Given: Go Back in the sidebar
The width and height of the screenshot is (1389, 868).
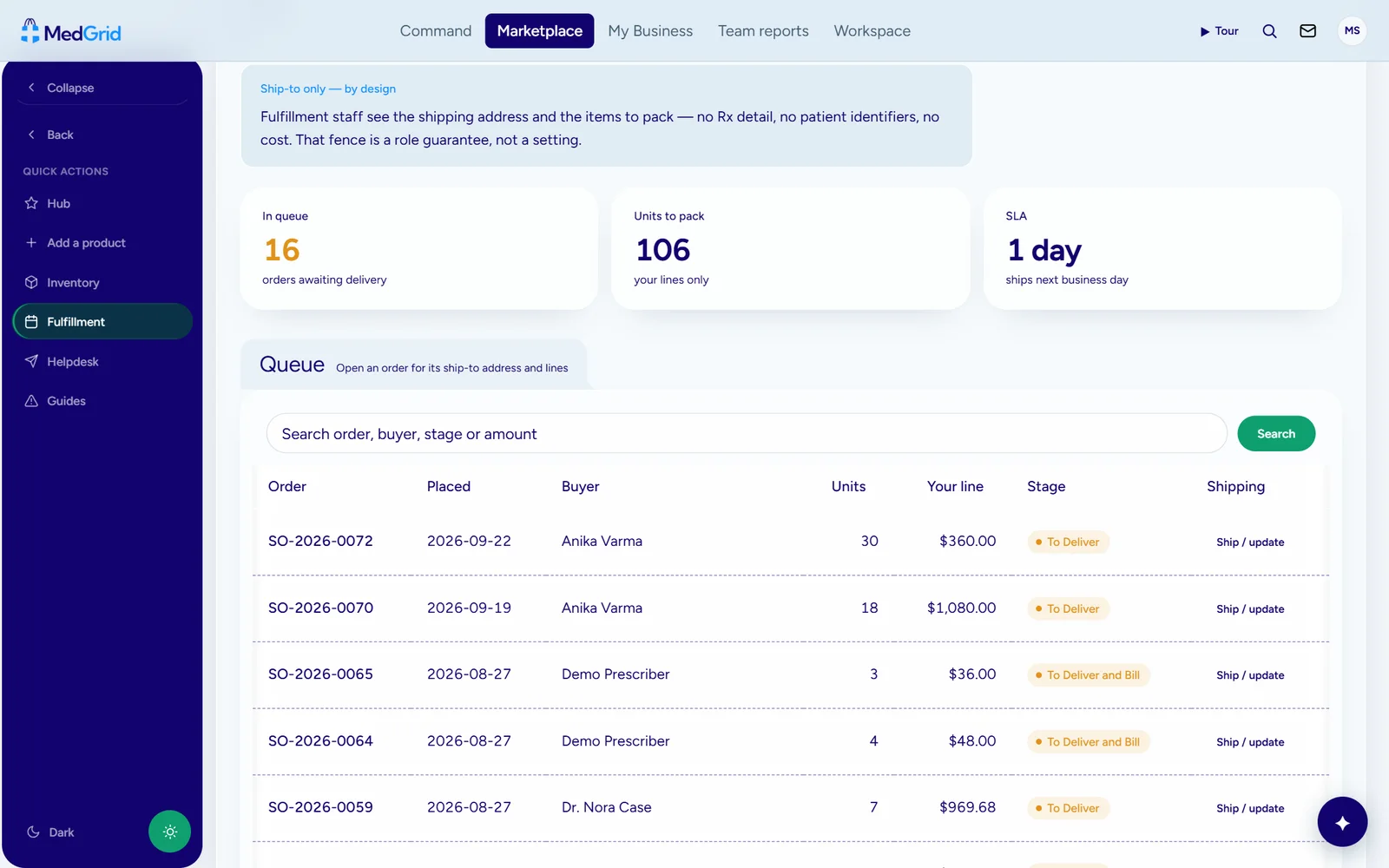Looking at the screenshot, I should [x=50, y=135].
